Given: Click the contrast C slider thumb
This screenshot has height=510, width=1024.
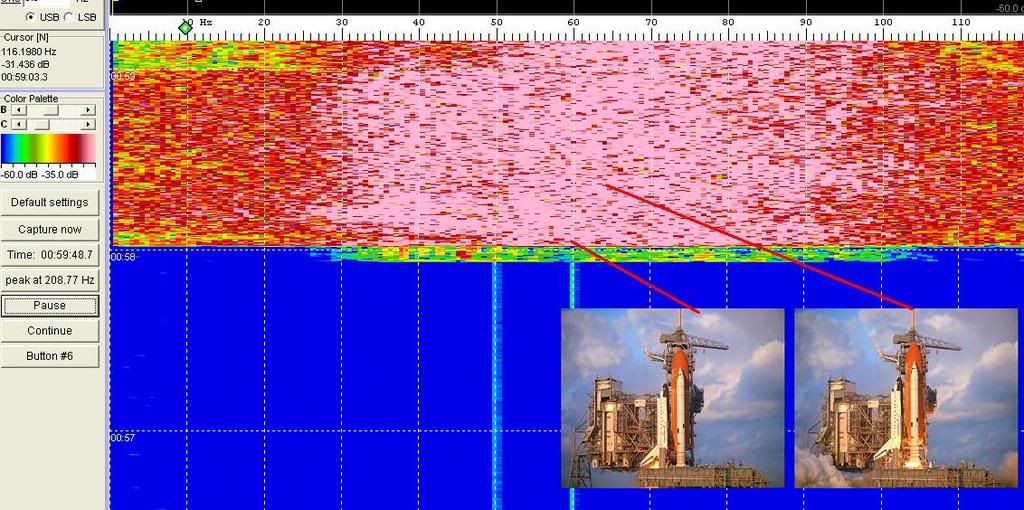Looking at the screenshot, I should 41,124.
